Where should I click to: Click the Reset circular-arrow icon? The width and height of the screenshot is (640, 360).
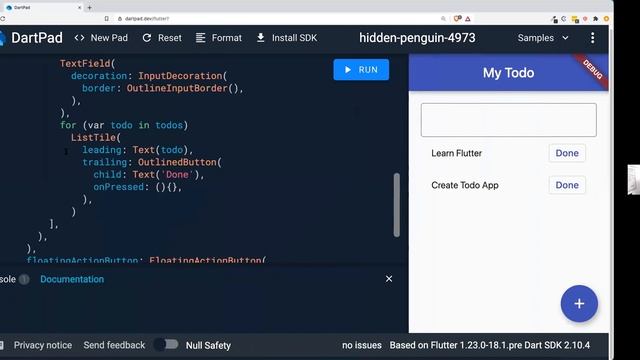point(147,38)
